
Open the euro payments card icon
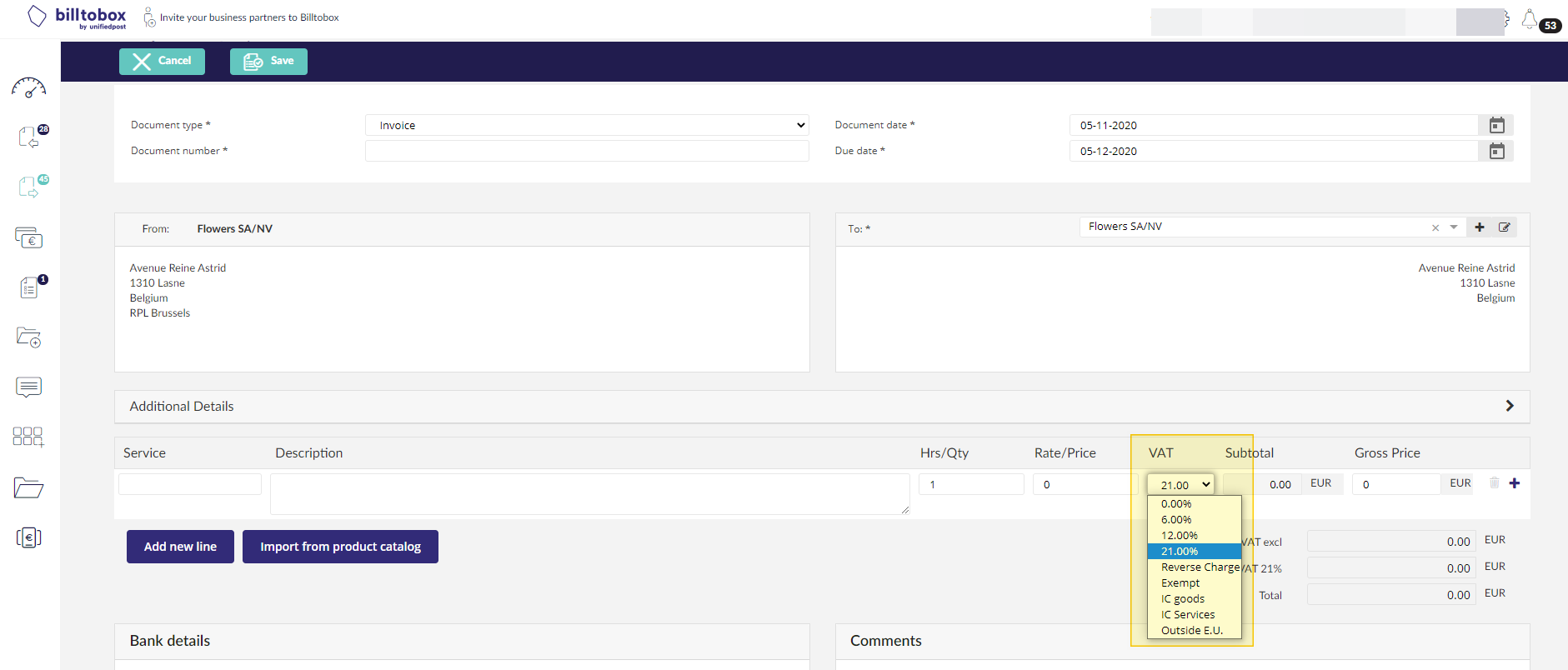pos(29,237)
